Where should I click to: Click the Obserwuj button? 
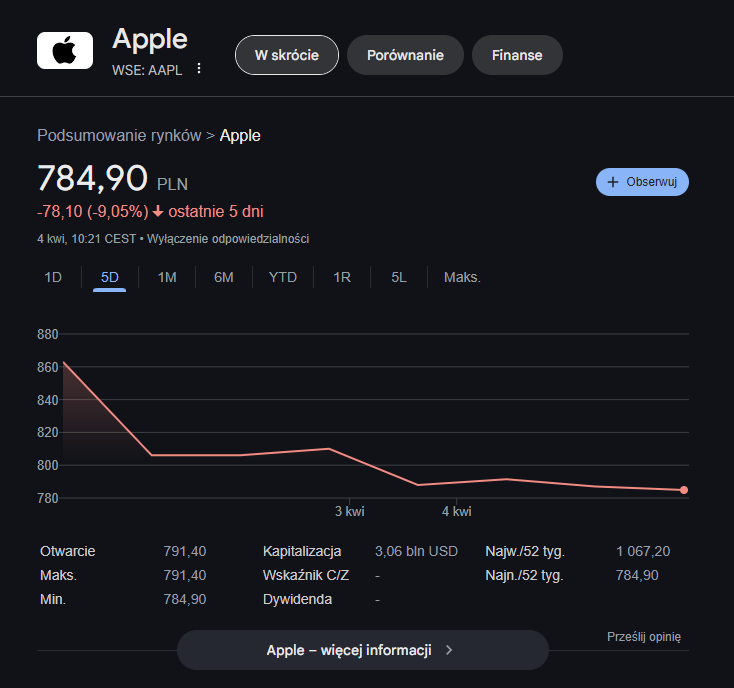(642, 182)
